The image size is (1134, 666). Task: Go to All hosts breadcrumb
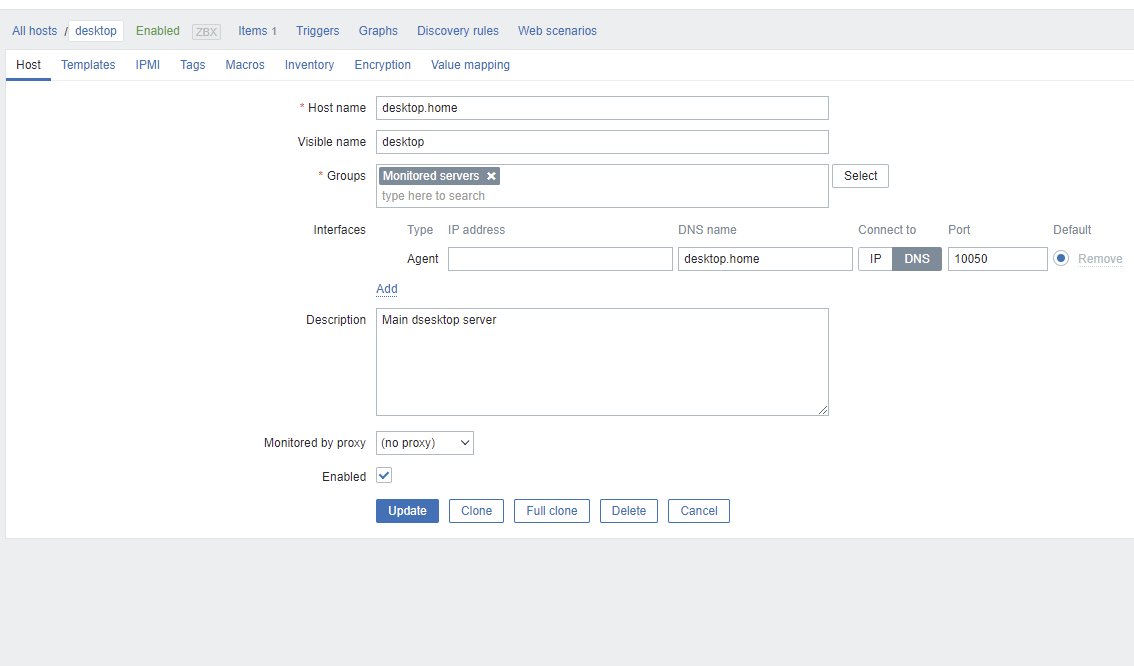34,31
